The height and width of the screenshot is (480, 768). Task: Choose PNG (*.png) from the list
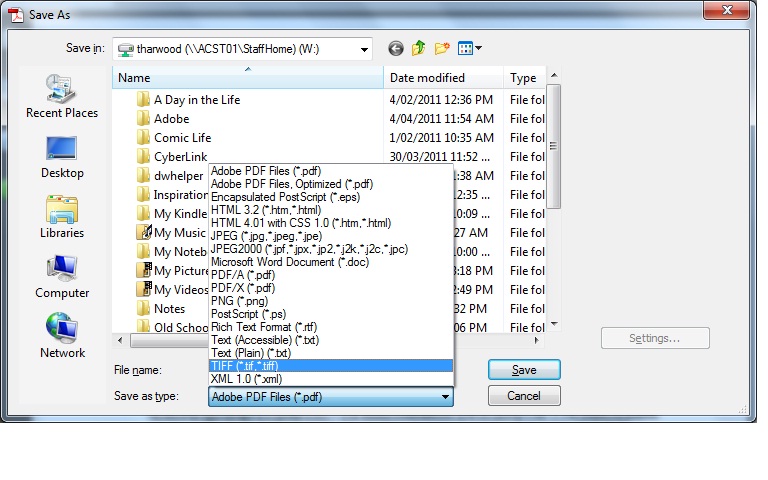[x=330, y=301]
